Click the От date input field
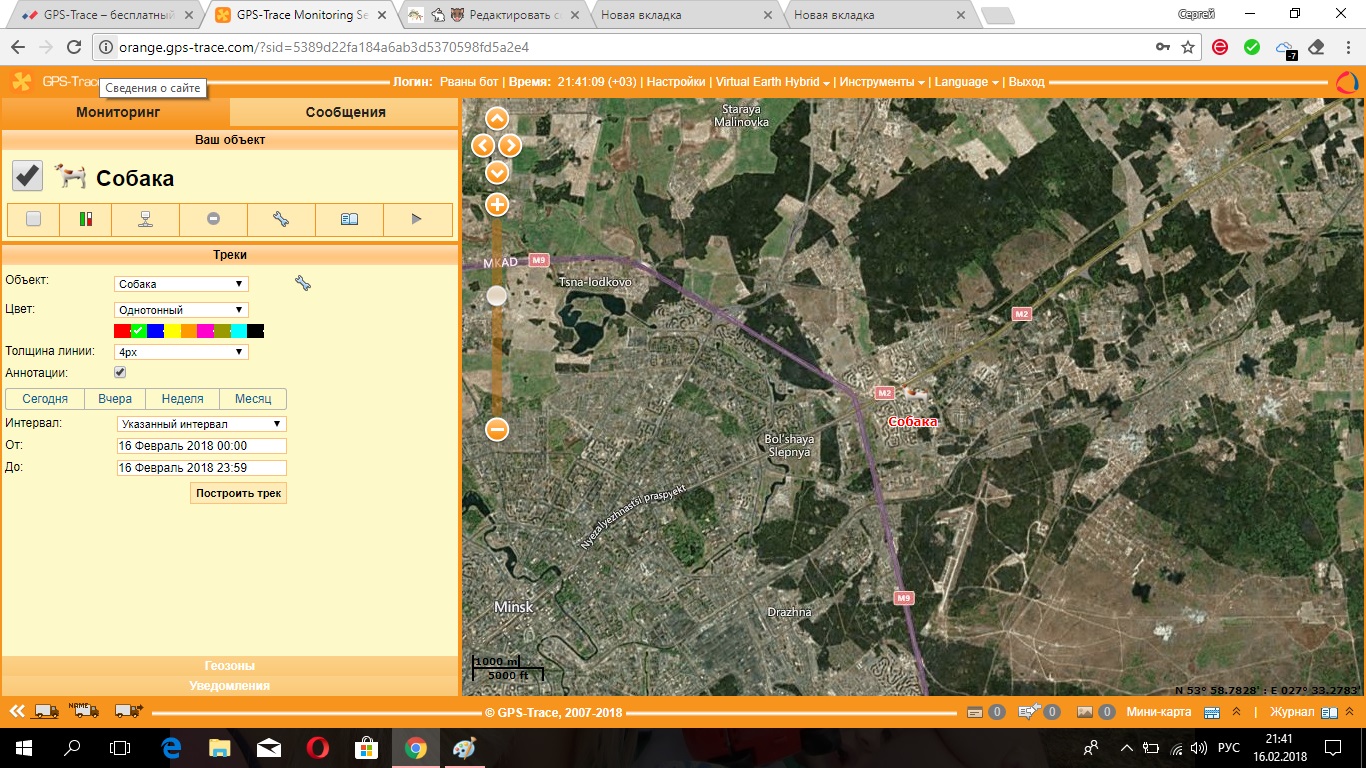This screenshot has width=1366, height=768. [x=201, y=446]
